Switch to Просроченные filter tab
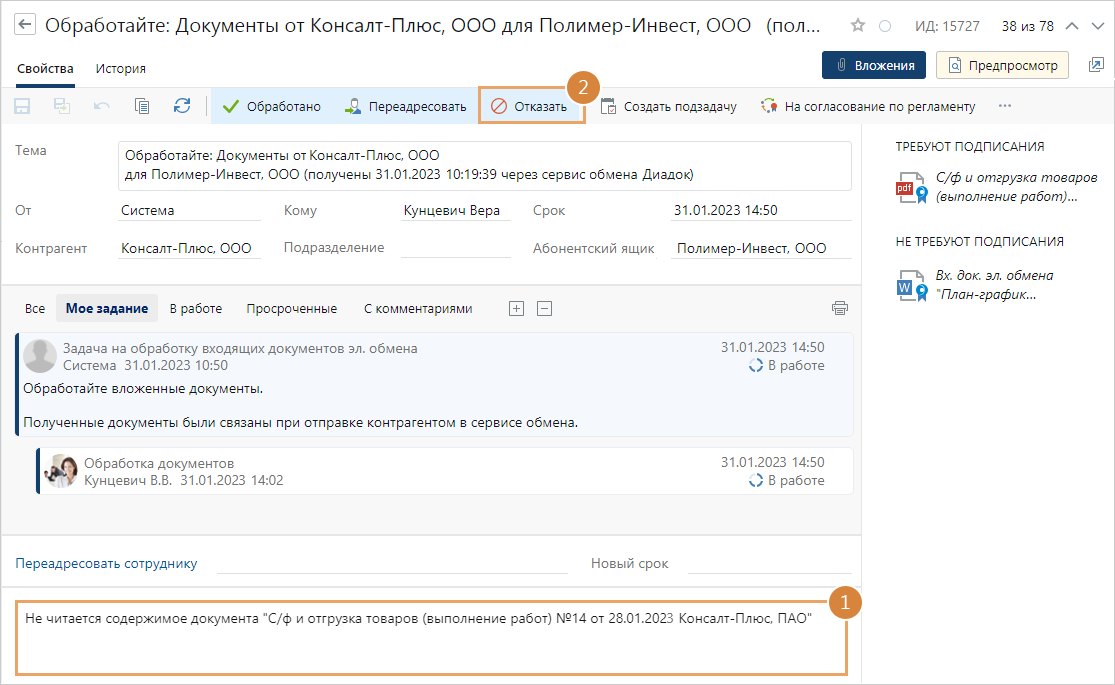This screenshot has height=685, width=1115. click(x=292, y=309)
